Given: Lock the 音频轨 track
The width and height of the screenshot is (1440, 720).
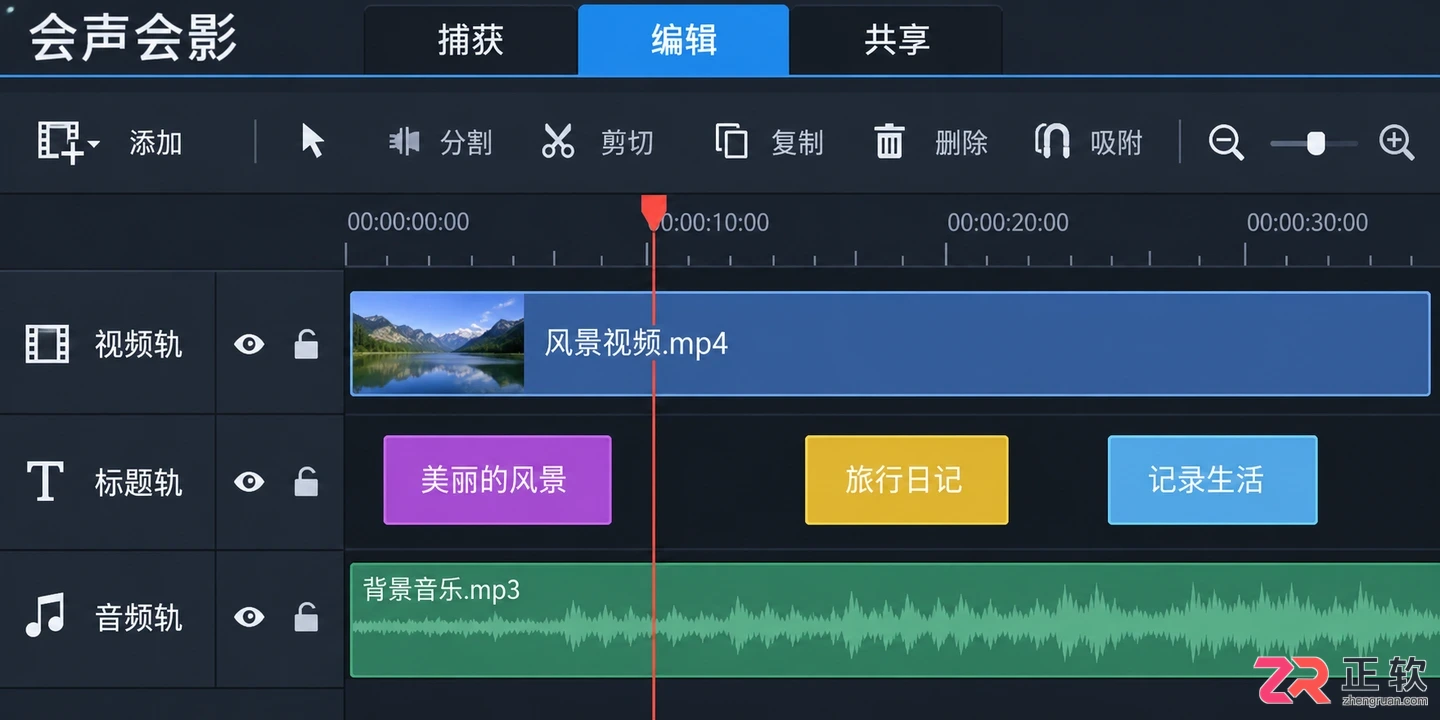Looking at the screenshot, I should click(306, 615).
